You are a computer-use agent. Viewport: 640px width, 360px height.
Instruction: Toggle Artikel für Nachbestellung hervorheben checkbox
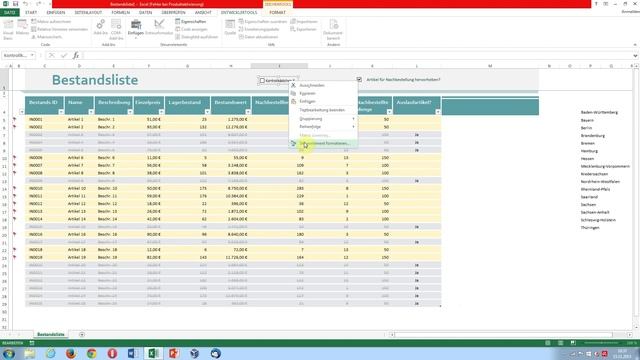pyautogui.click(x=359, y=80)
